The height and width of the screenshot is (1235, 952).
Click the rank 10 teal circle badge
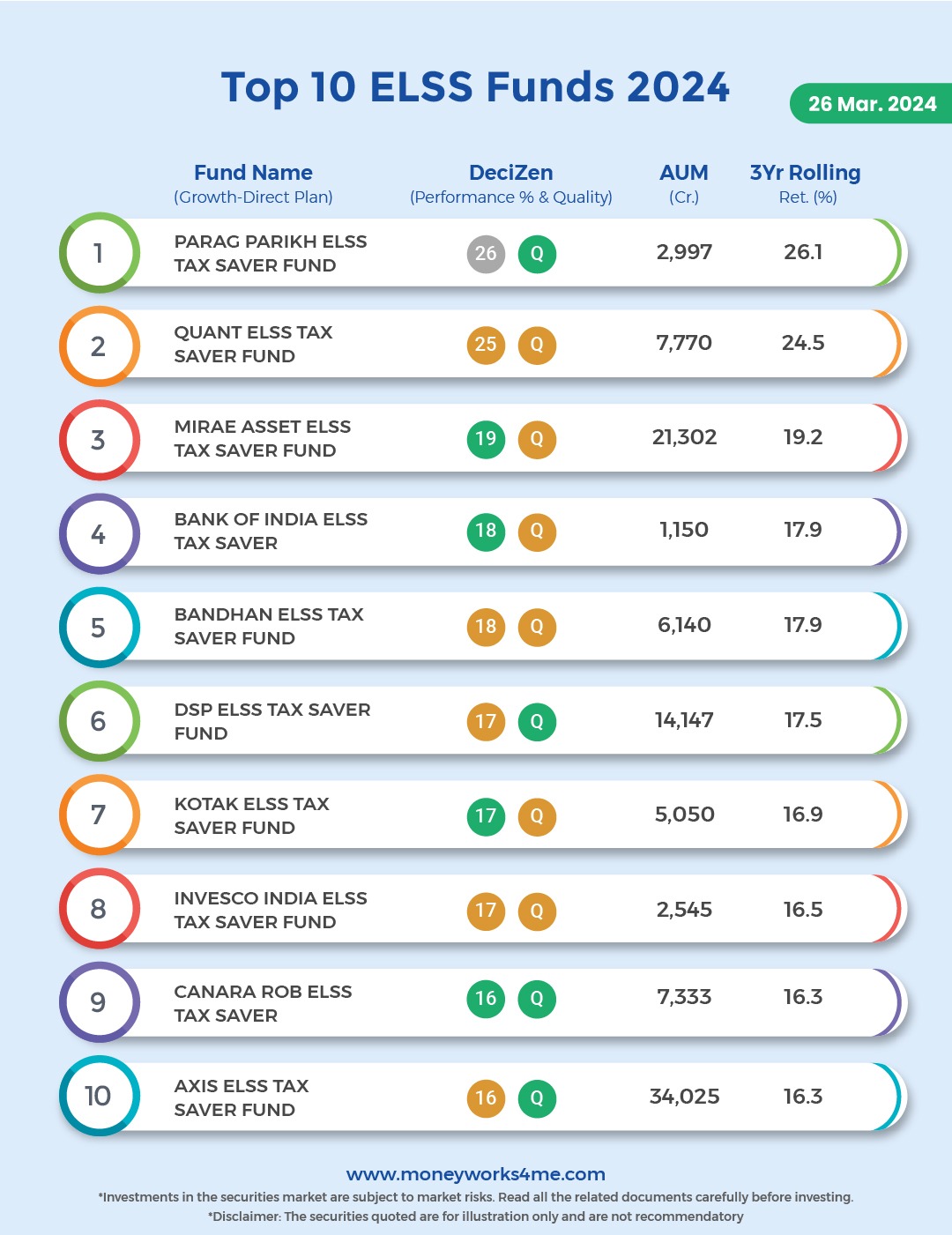click(99, 1096)
